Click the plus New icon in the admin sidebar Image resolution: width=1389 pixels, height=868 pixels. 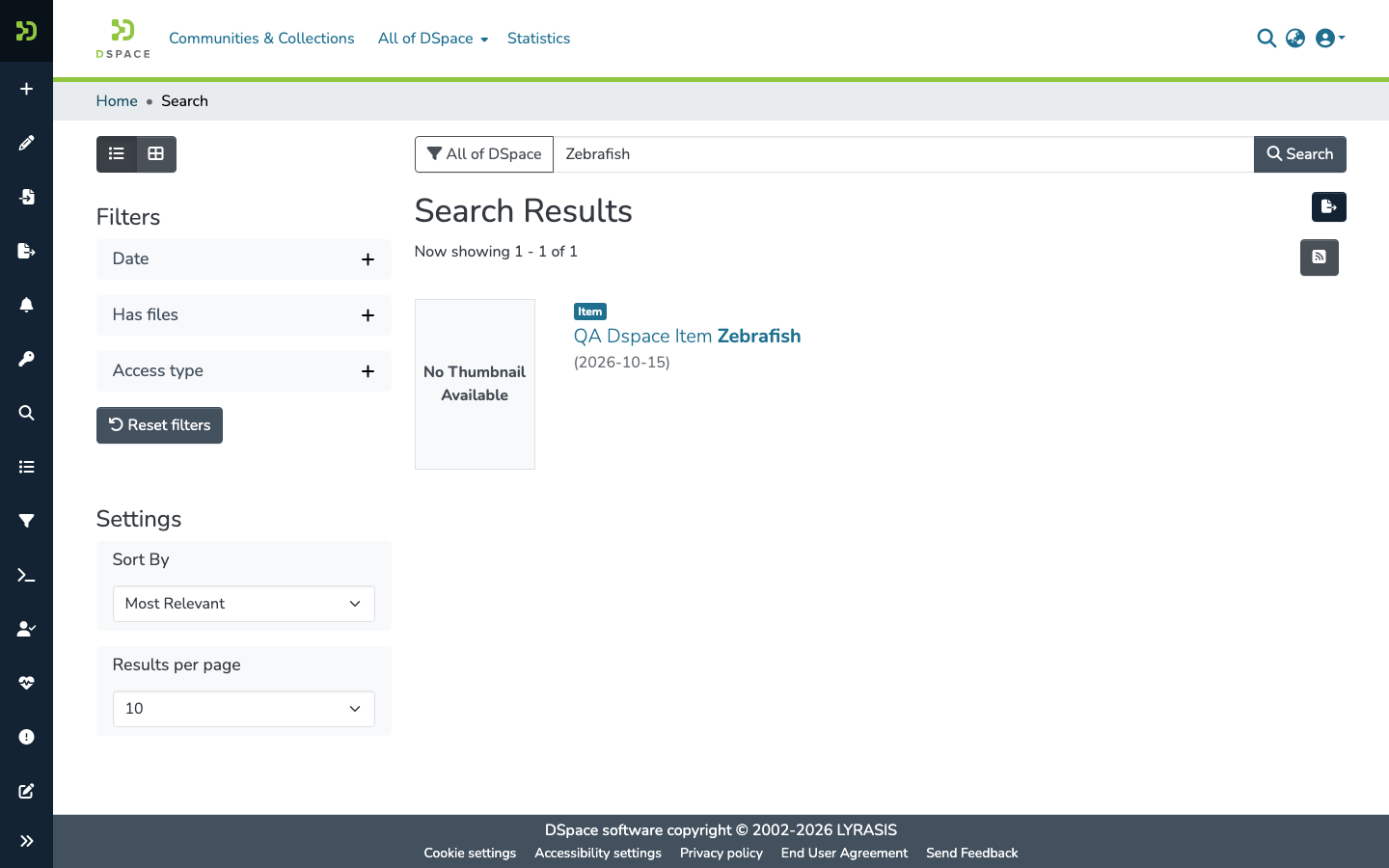point(26,89)
